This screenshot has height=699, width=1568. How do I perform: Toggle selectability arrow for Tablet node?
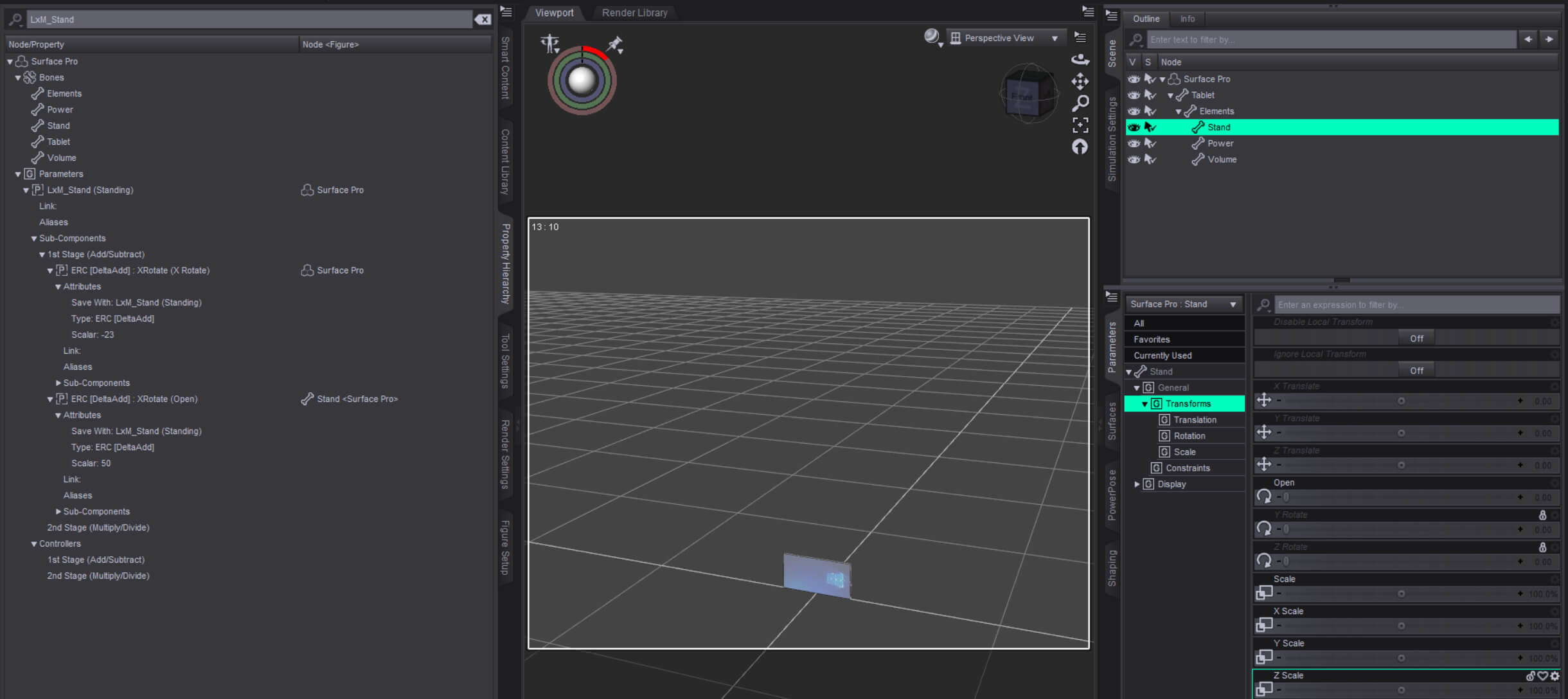tap(1150, 95)
